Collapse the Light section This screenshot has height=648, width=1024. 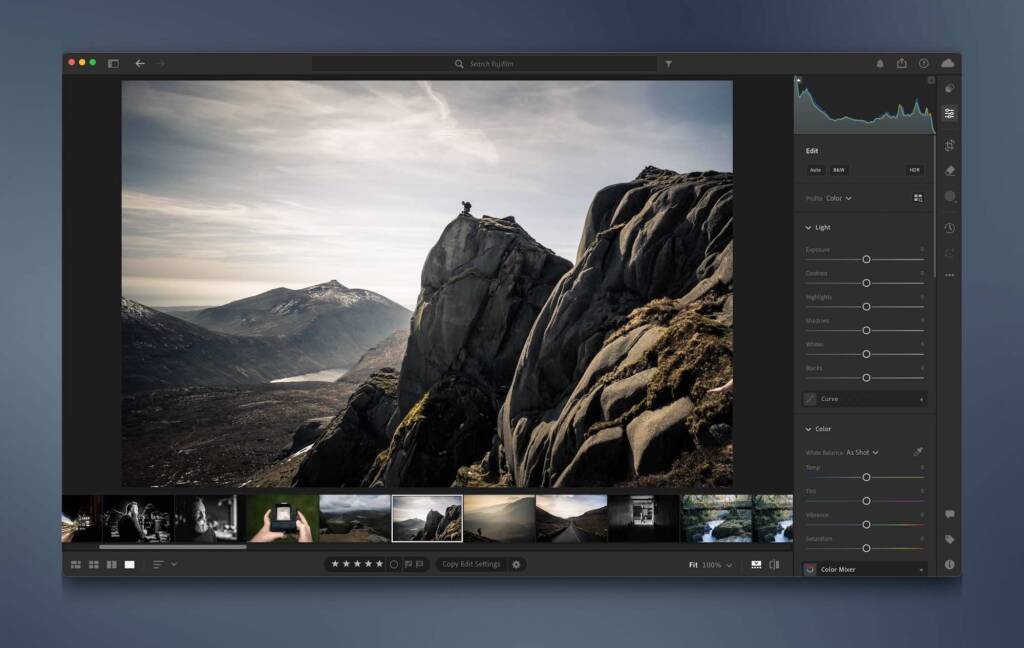[808, 228]
